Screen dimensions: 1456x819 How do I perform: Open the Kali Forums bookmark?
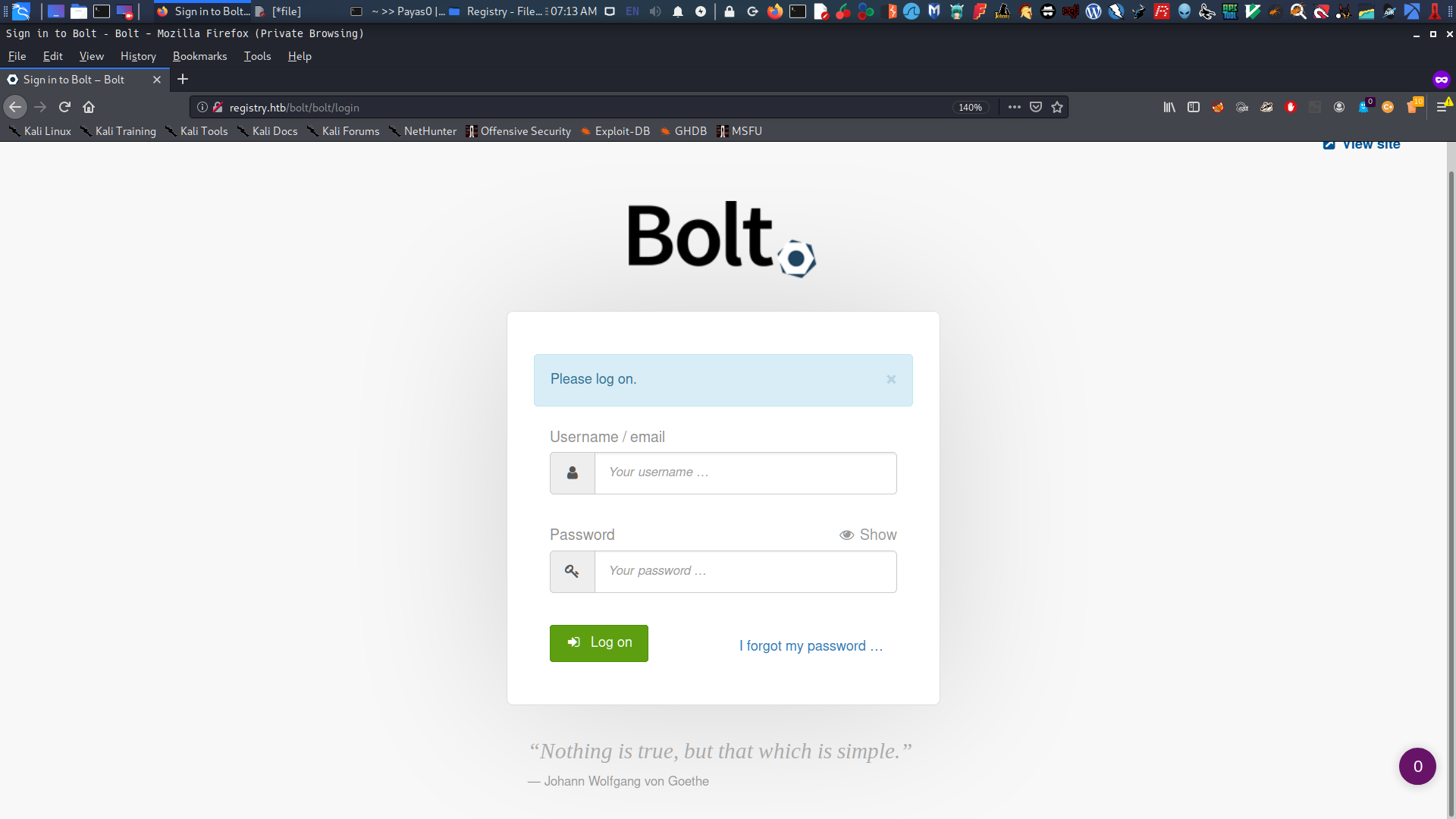[x=343, y=131]
